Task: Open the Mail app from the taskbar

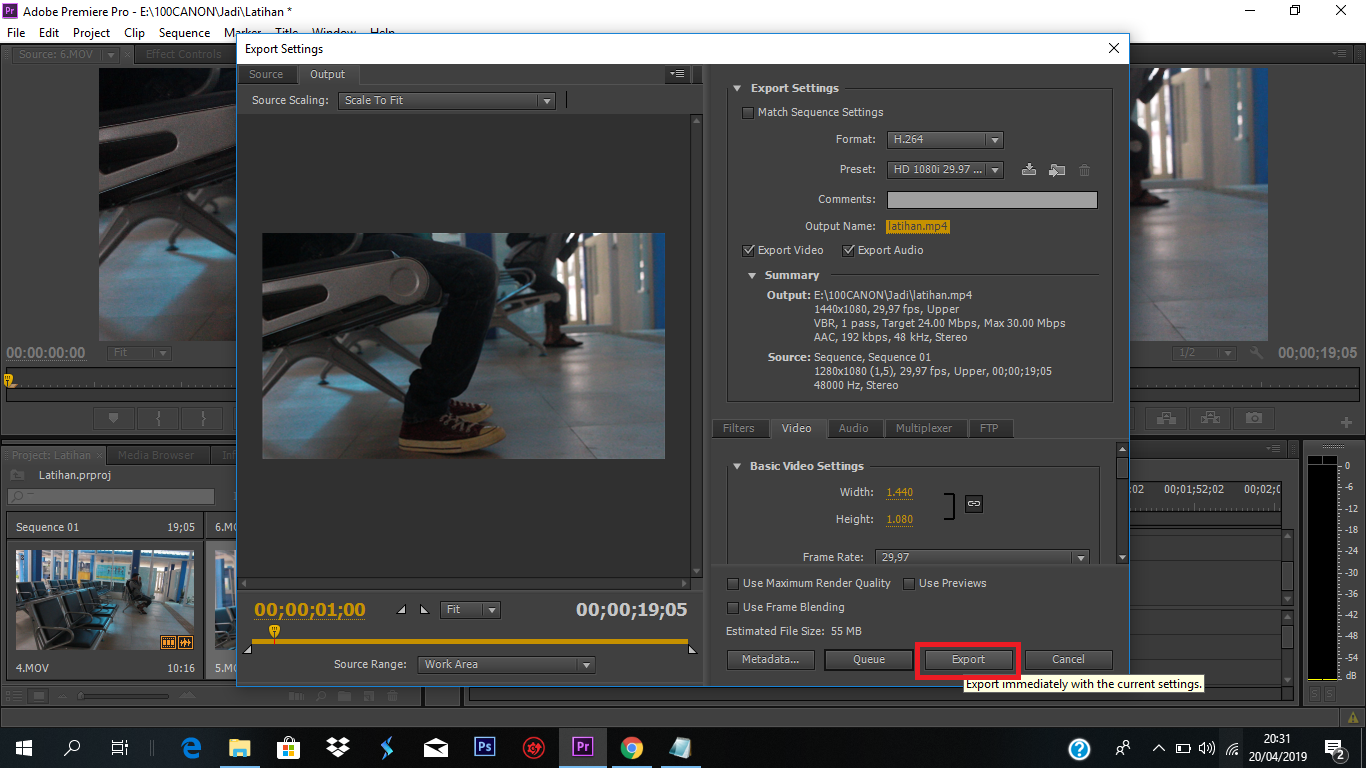Action: pos(436,747)
